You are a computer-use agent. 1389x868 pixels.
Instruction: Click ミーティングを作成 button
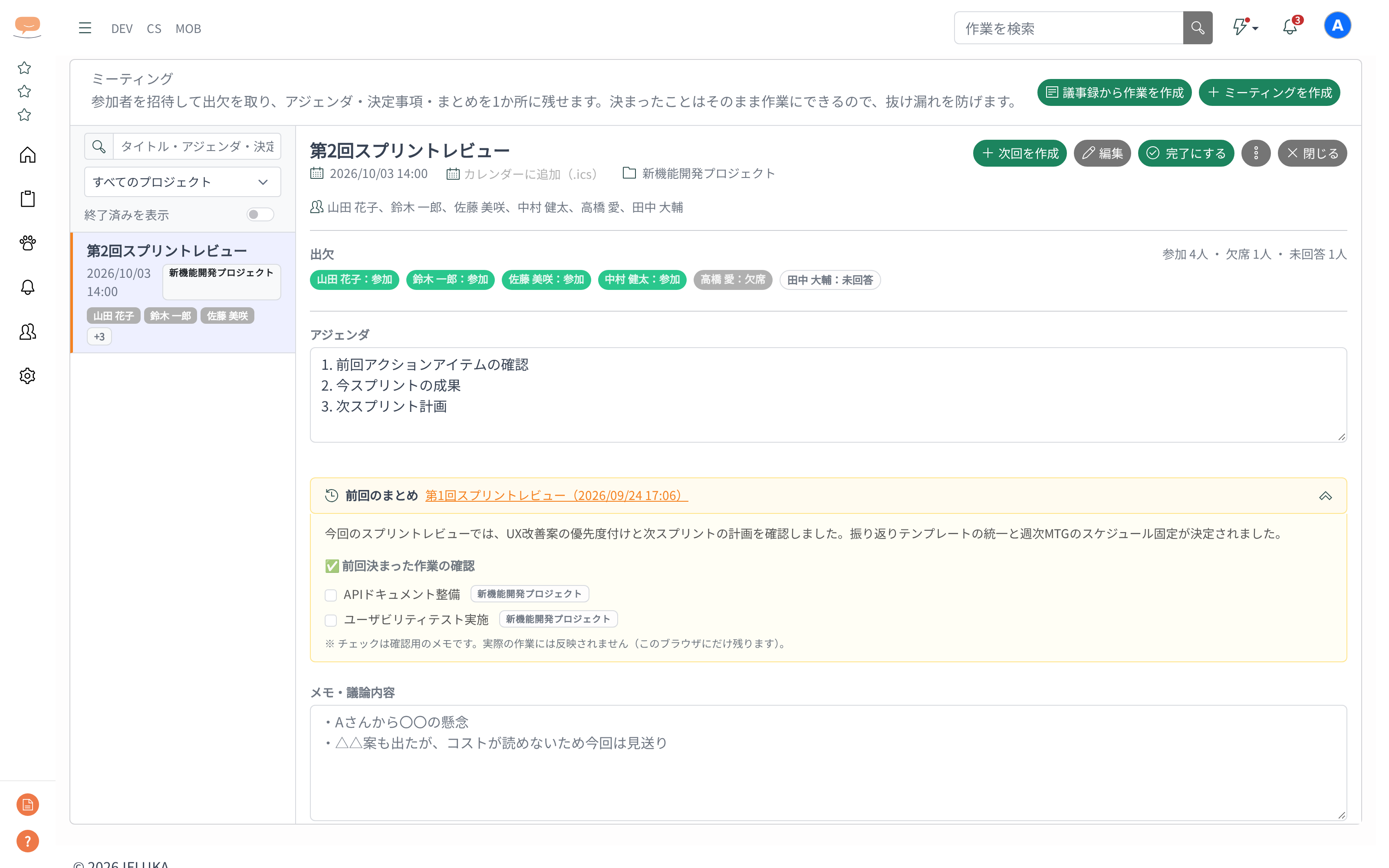[1269, 92]
